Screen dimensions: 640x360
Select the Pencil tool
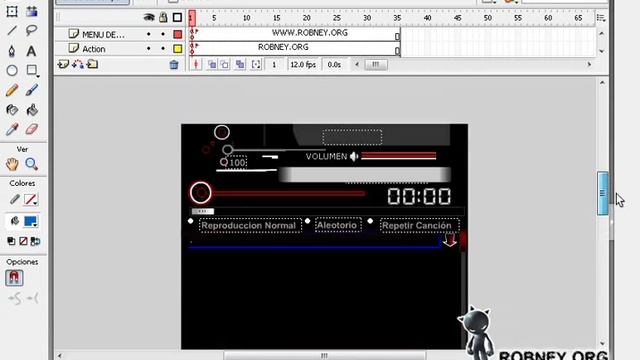[x=12, y=90]
